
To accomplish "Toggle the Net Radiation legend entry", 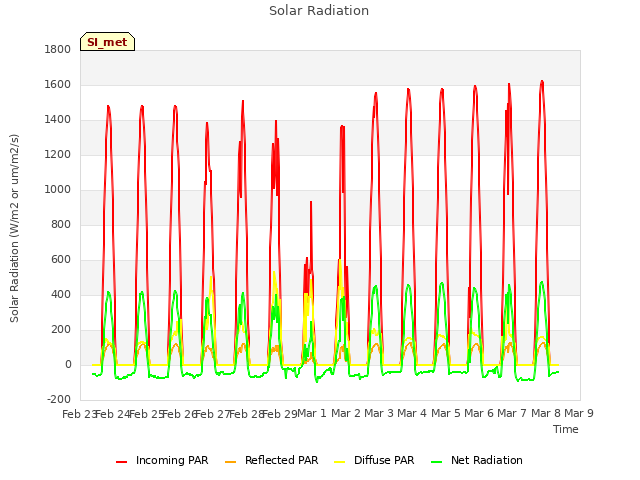I will click(477, 460).
